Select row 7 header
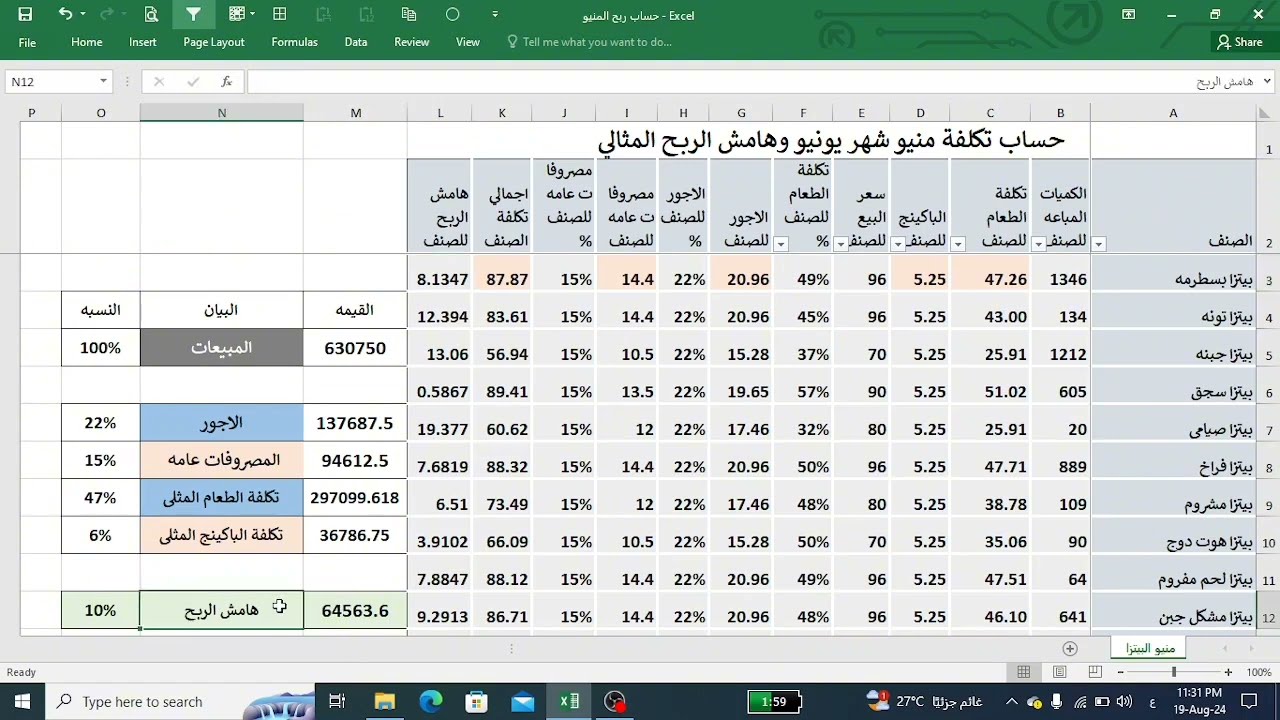 click(x=1268, y=430)
